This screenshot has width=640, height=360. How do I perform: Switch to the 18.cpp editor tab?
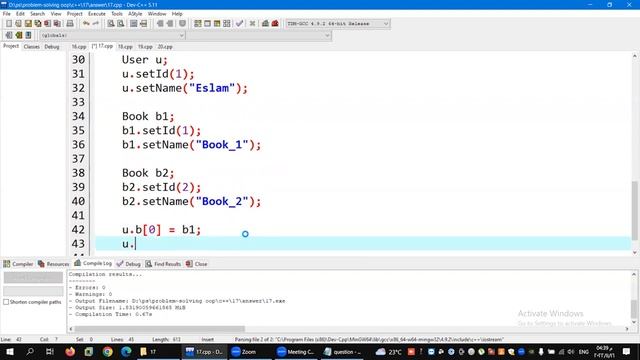(x=125, y=47)
